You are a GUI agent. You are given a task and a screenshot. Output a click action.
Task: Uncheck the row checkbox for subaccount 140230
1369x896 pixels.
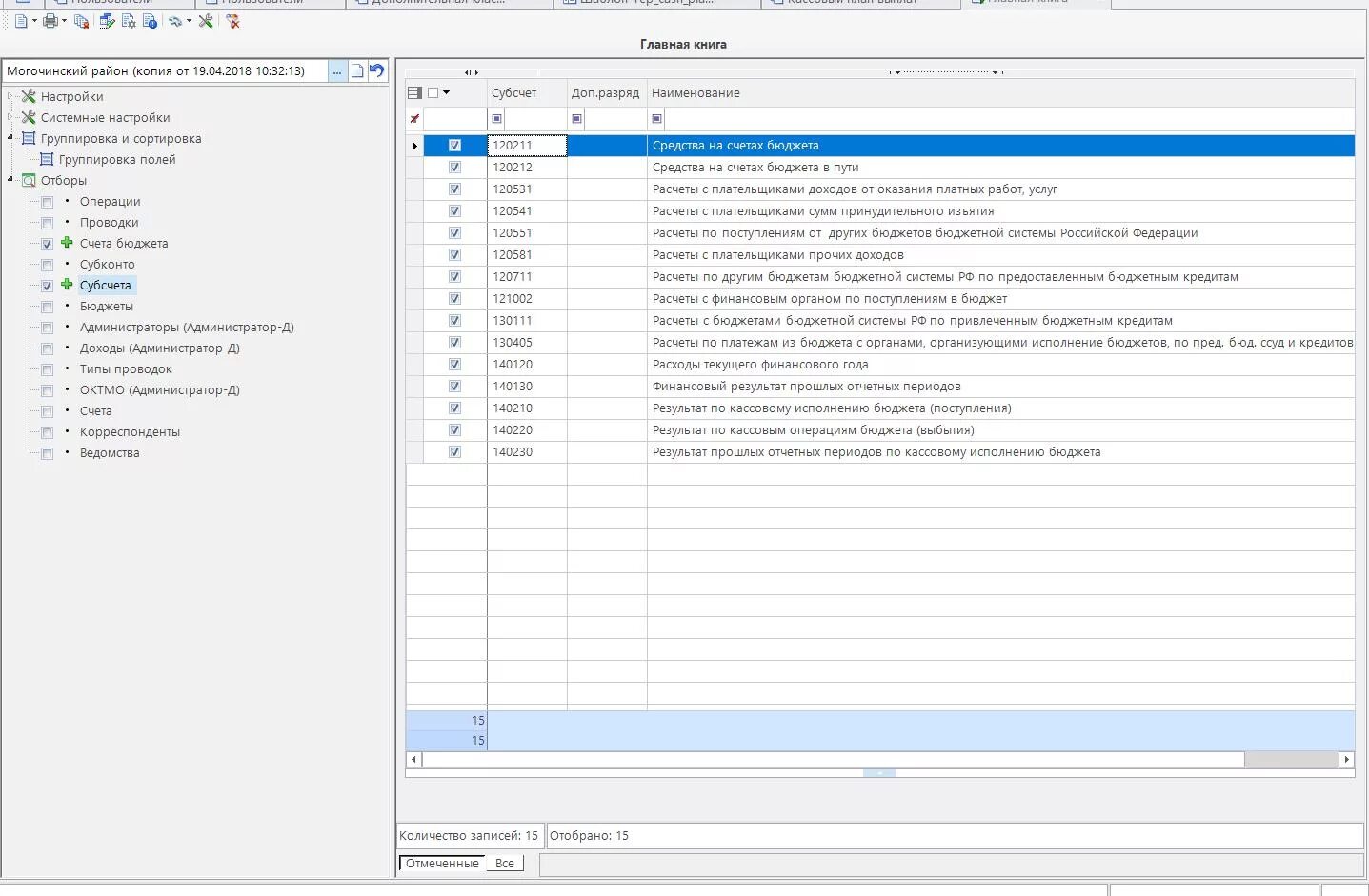454,452
